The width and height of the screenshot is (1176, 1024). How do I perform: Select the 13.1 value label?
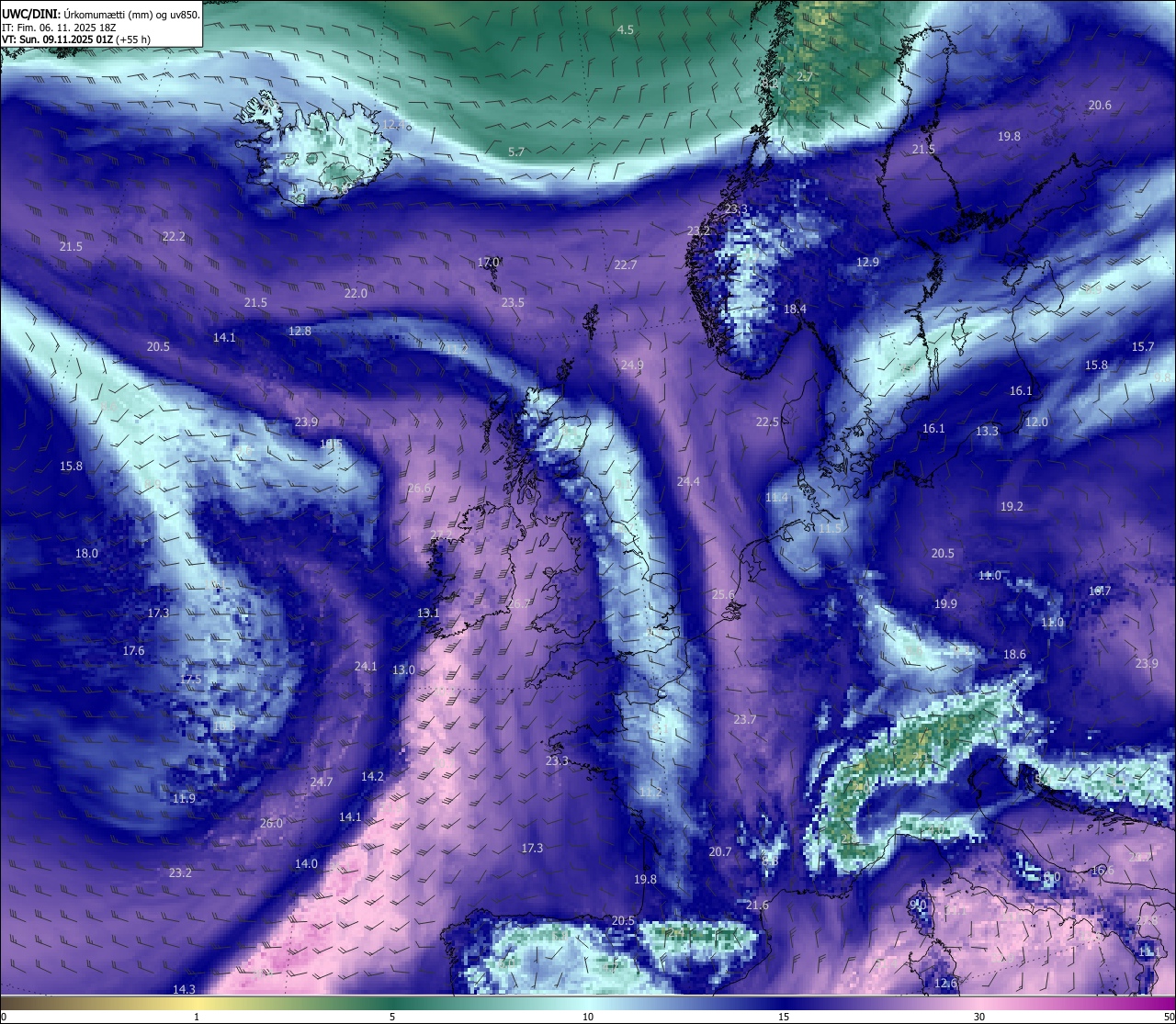(x=428, y=613)
